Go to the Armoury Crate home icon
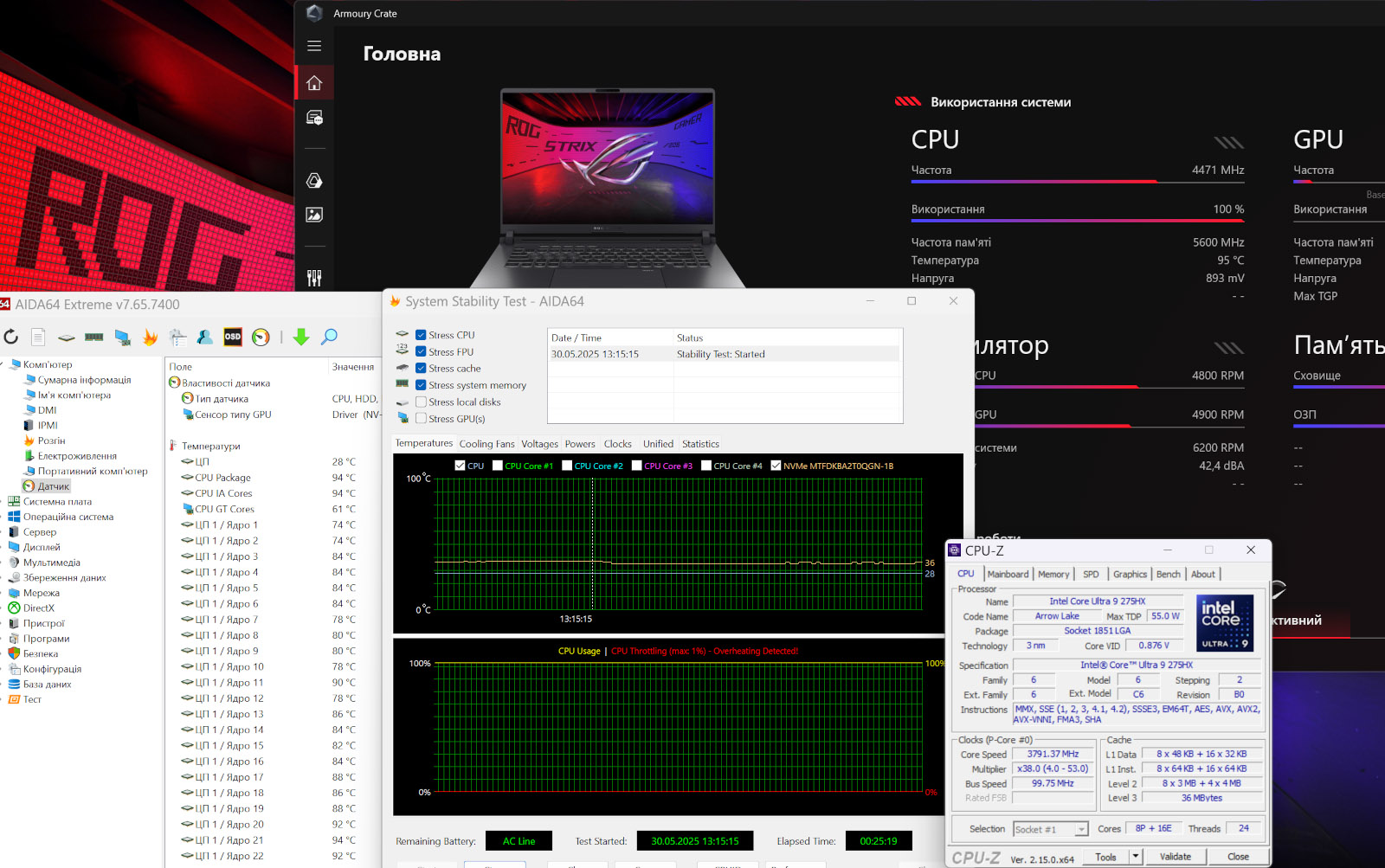 [314, 83]
